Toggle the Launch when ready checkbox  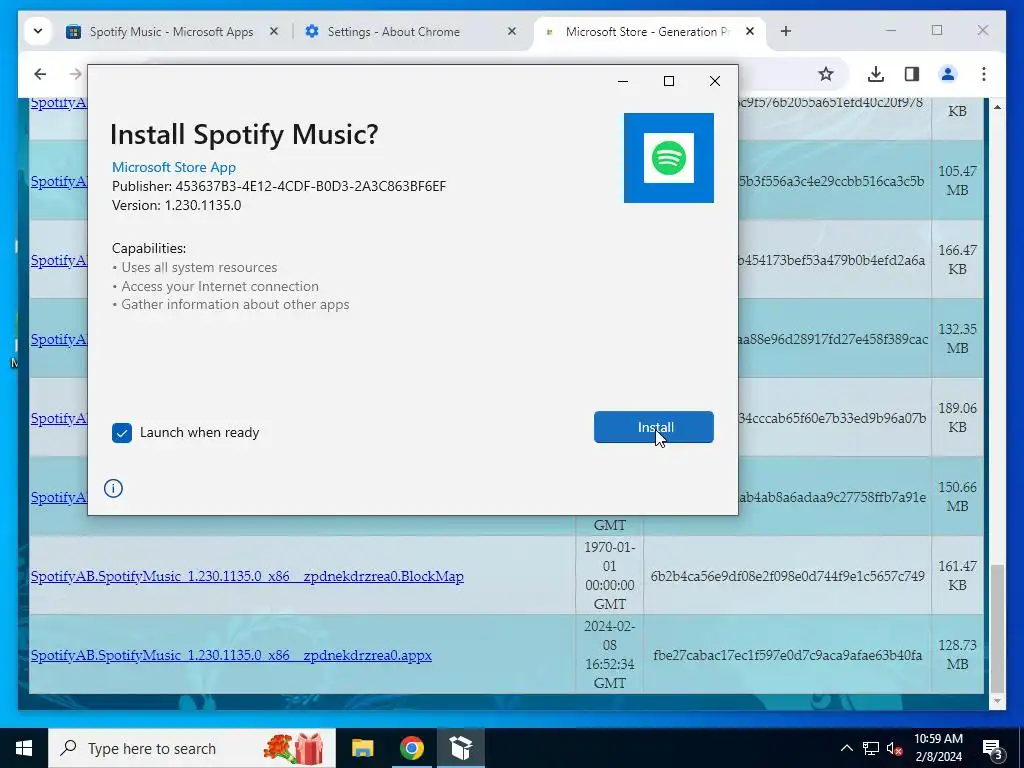point(121,432)
